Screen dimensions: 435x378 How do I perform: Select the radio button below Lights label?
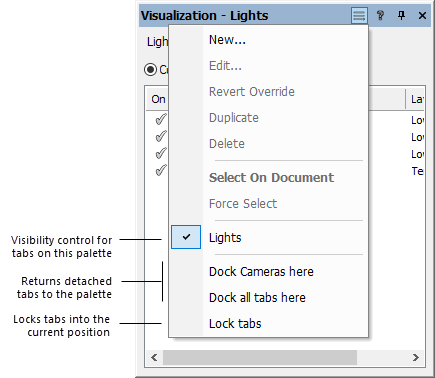tap(151, 70)
